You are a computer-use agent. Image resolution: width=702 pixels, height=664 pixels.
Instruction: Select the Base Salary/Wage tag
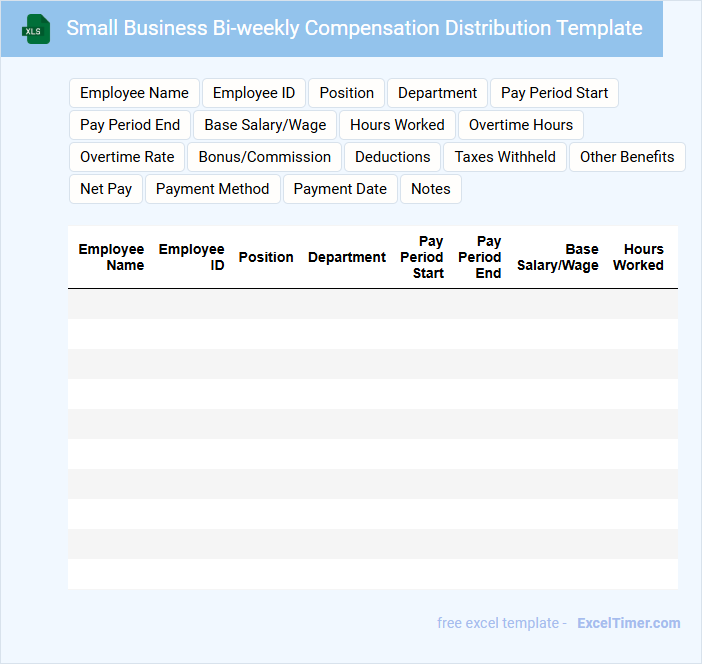point(265,125)
